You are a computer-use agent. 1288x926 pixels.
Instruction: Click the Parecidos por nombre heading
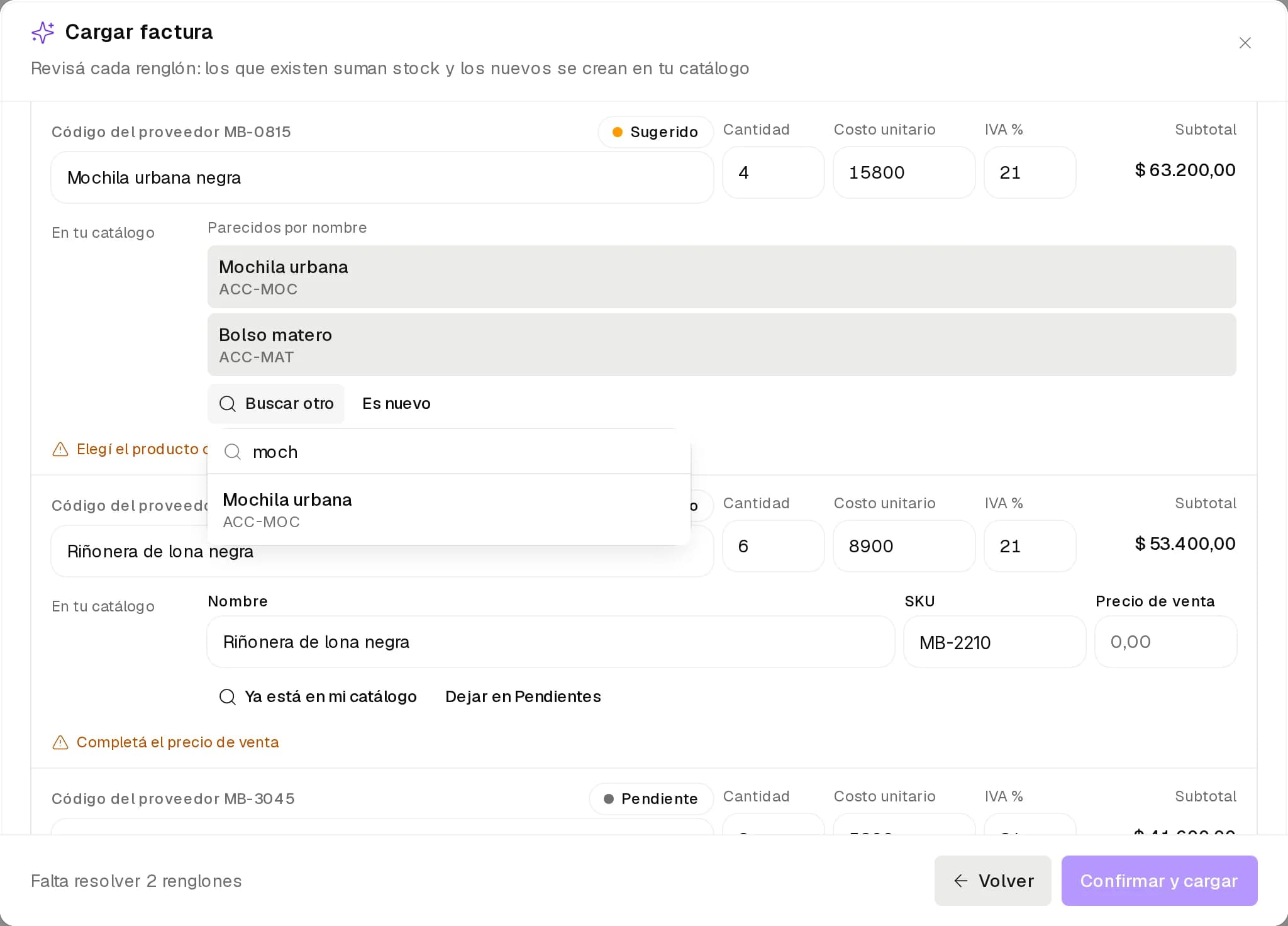pos(287,228)
